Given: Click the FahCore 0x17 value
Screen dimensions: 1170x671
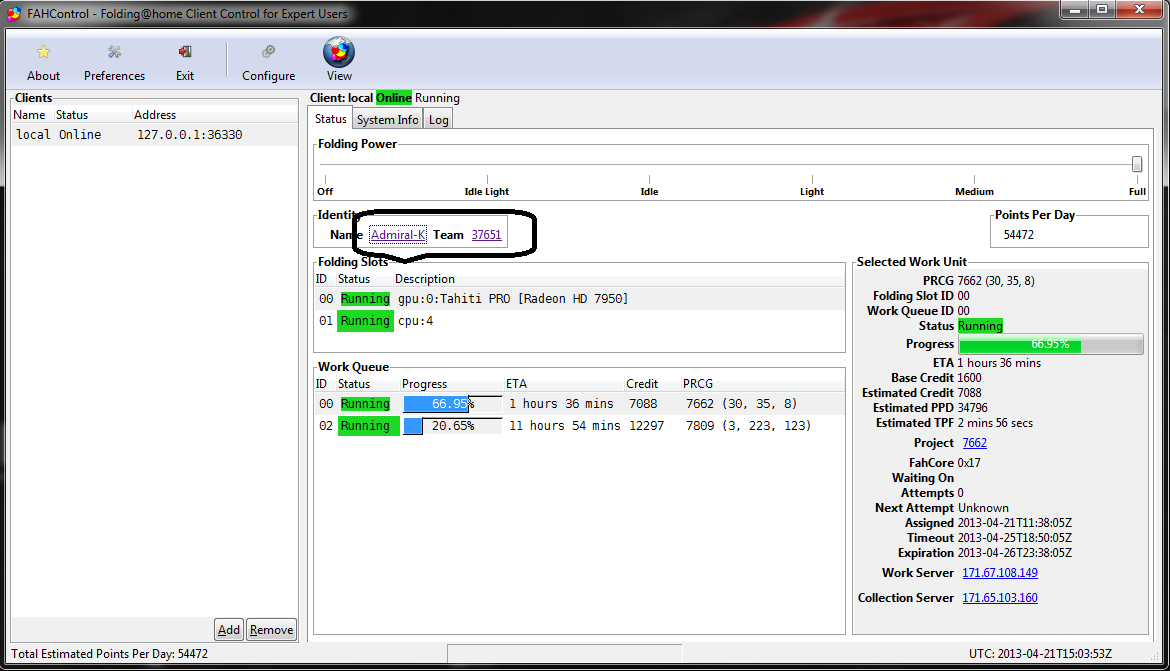Looking at the screenshot, I should click(x=969, y=463).
